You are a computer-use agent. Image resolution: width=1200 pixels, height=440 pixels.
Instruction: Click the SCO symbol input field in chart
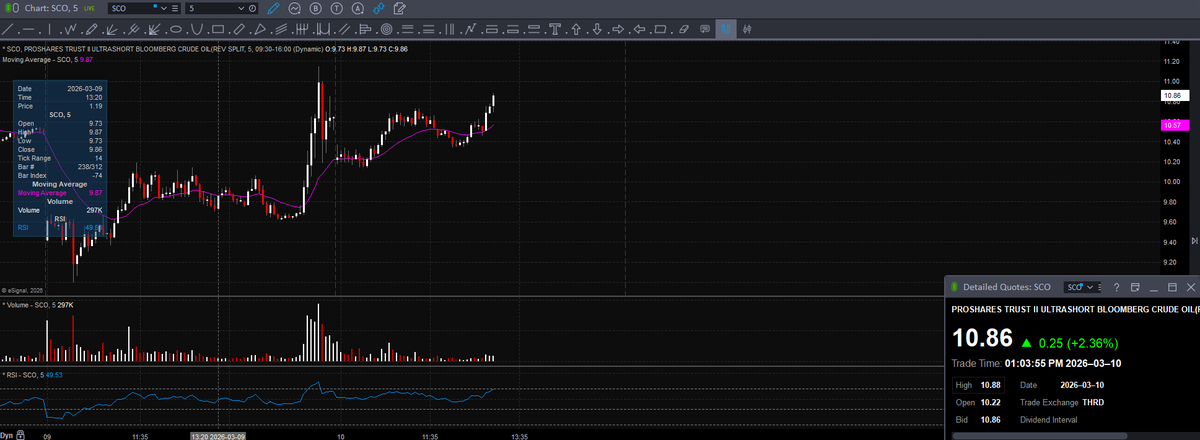click(x=131, y=8)
